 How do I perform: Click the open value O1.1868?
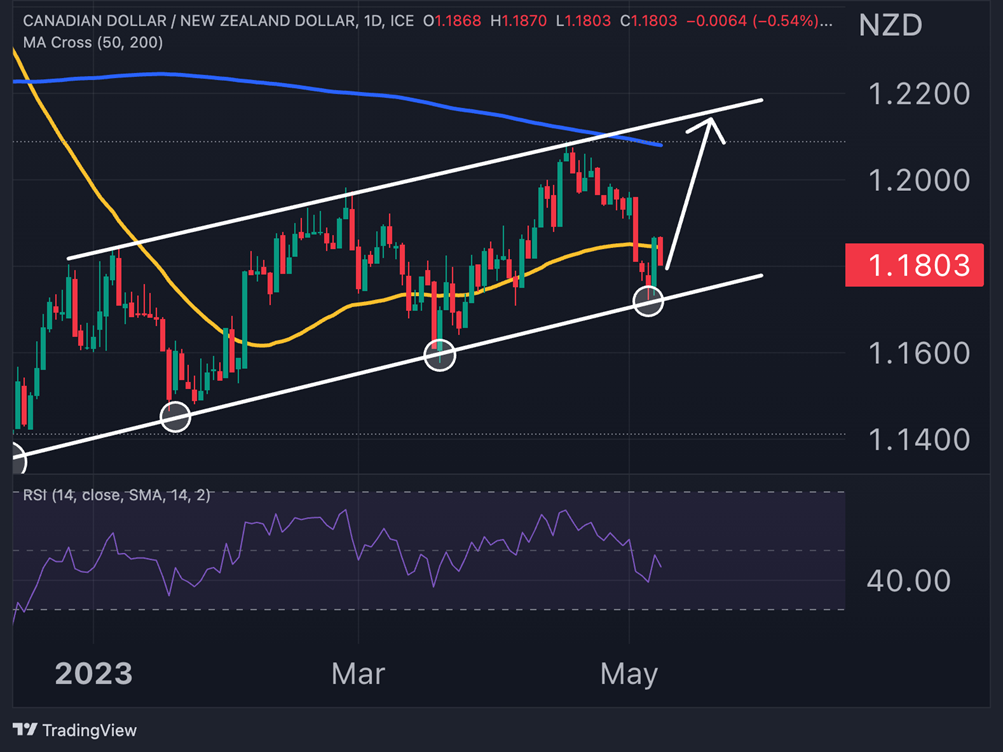[452, 21]
